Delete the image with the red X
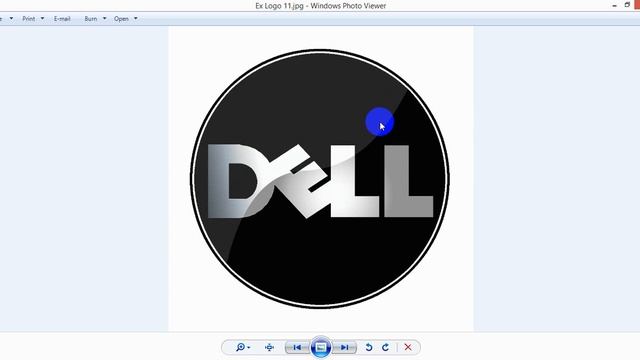This screenshot has width=640, height=360. 408,347
